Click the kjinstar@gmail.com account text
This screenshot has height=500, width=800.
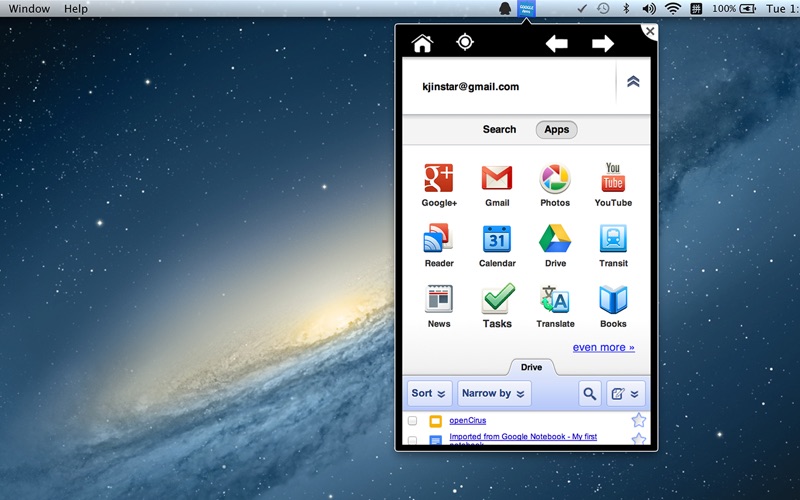(x=470, y=87)
